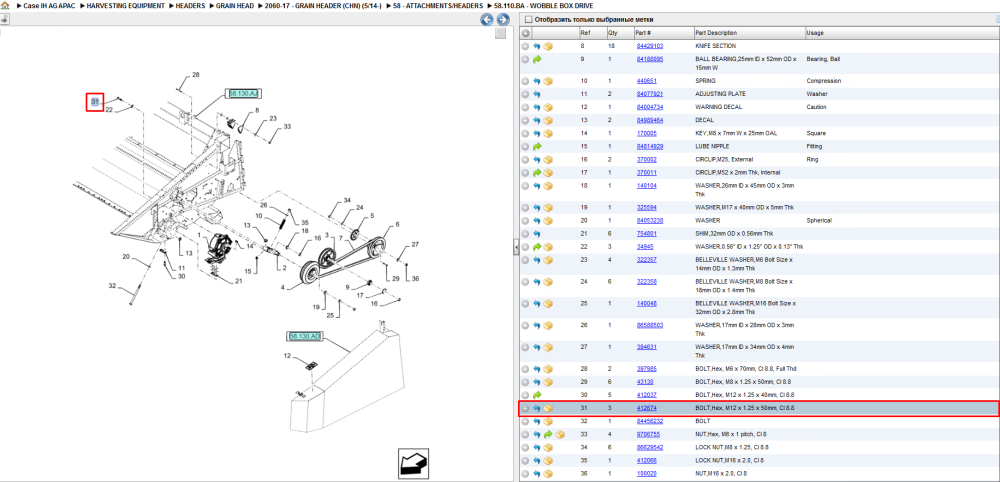Image resolution: width=1000 pixels, height=482 pixels.
Task: Open the 58.130.AJ reference label in diagram
Action: pos(243,94)
